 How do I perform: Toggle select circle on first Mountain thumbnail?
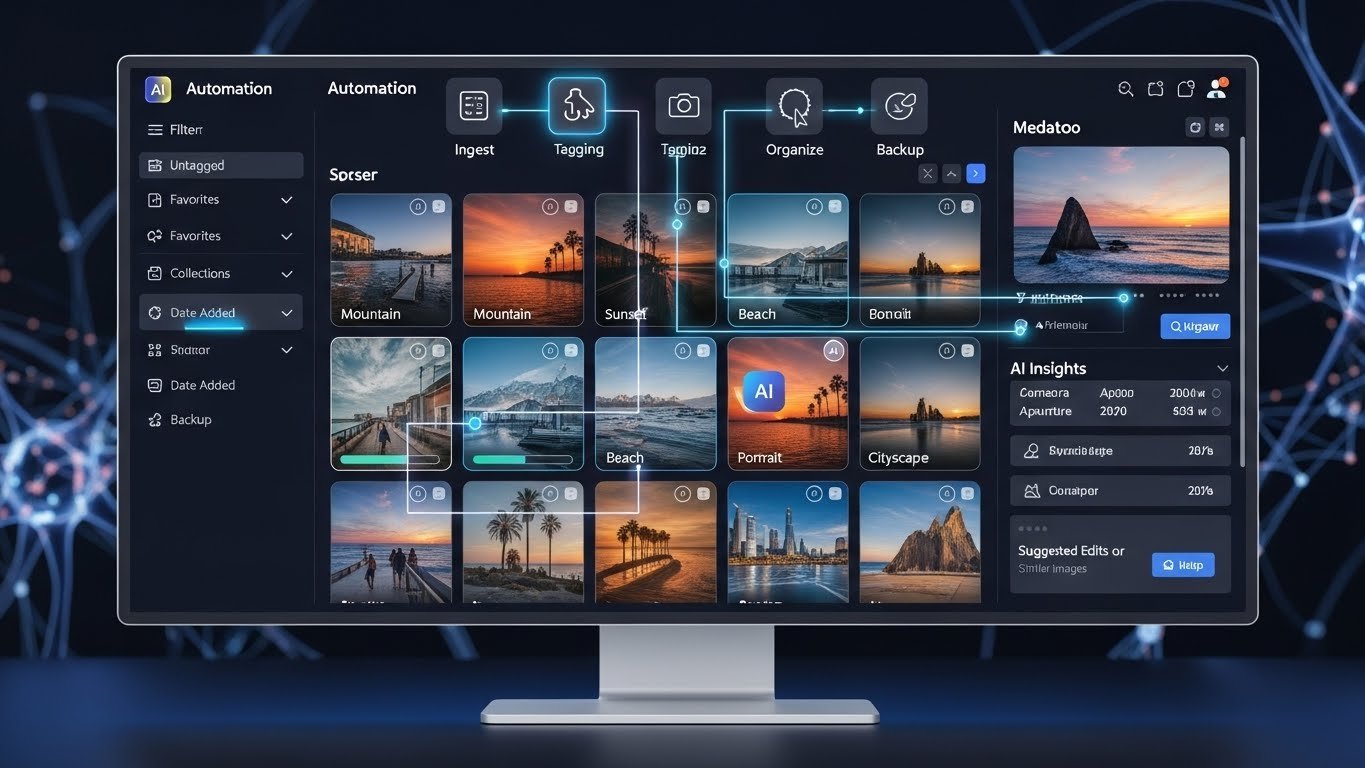[418, 207]
